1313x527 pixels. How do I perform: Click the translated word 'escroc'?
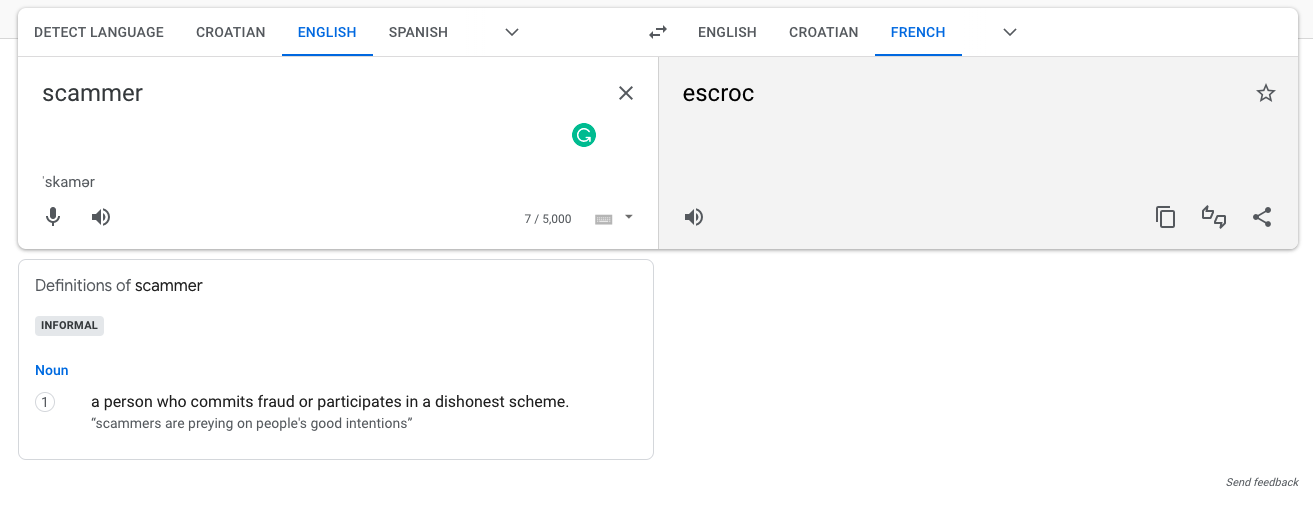[718, 94]
